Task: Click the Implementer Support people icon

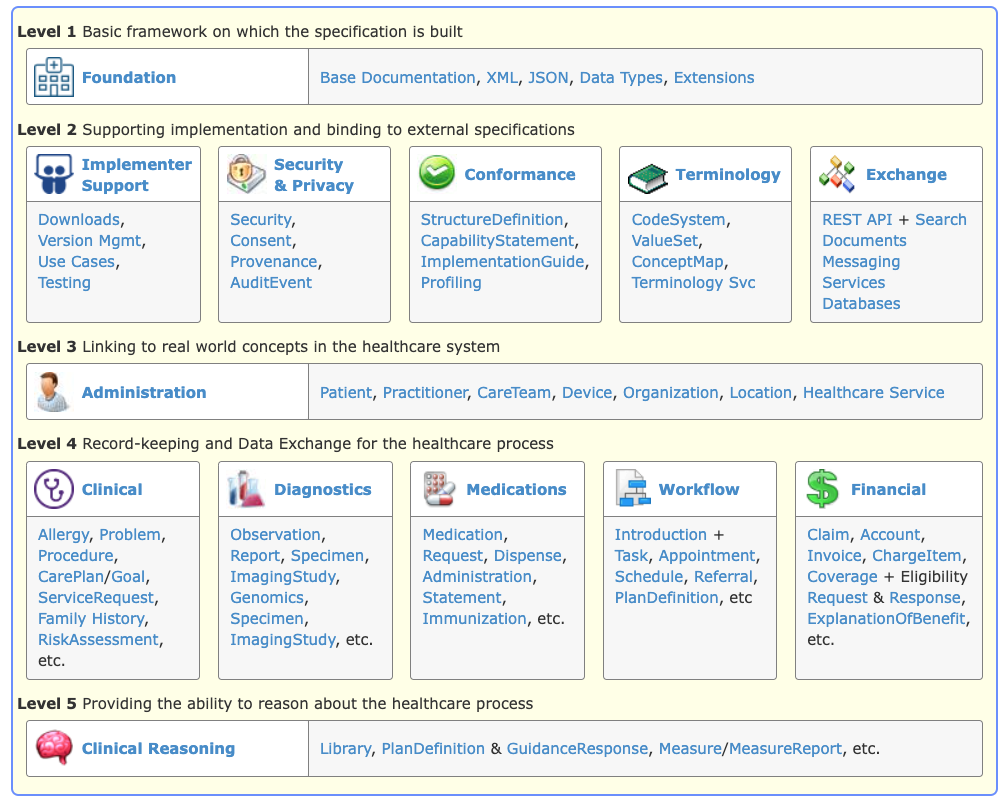Action: coord(54,174)
